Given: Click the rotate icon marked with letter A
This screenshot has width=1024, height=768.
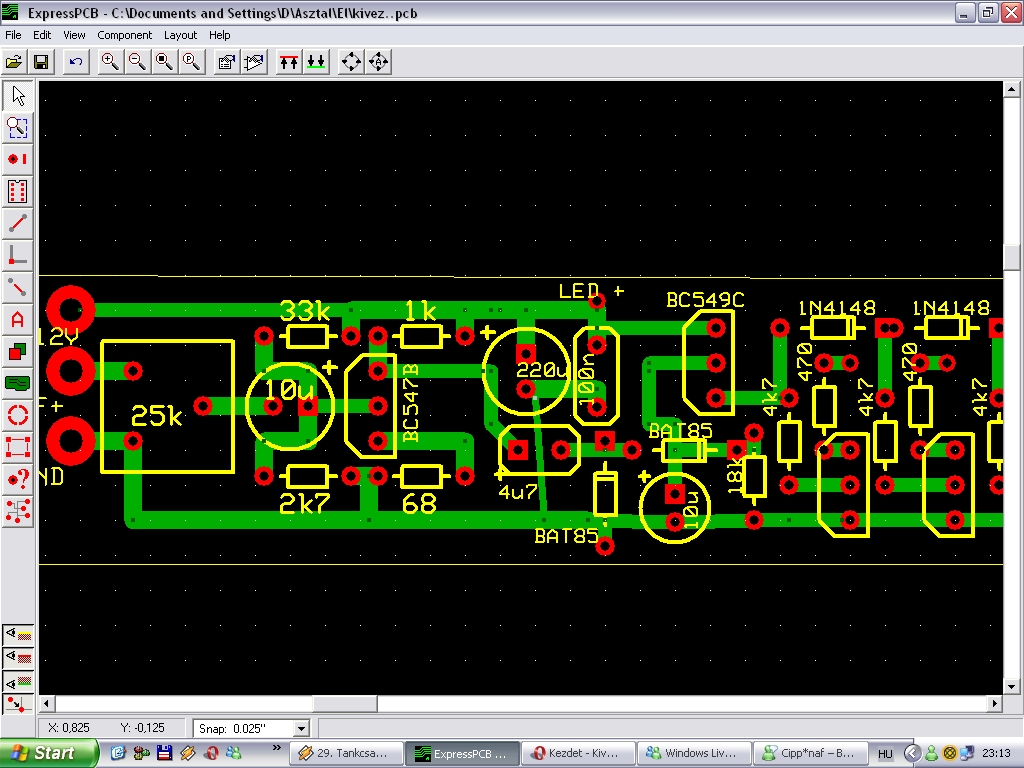Looking at the screenshot, I should click(378, 62).
